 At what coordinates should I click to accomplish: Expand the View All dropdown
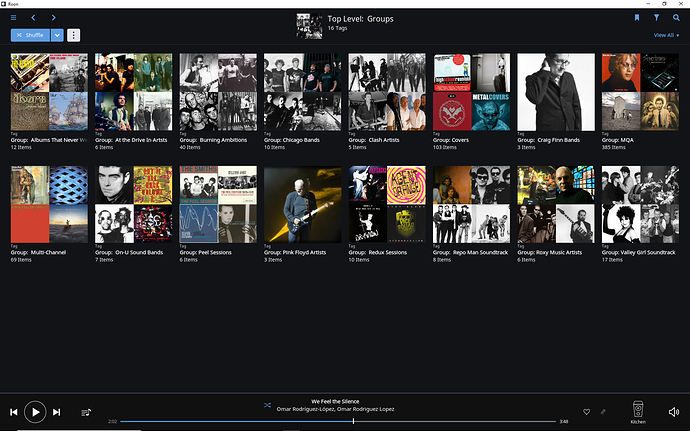pyautogui.click(x=666, y=35)
